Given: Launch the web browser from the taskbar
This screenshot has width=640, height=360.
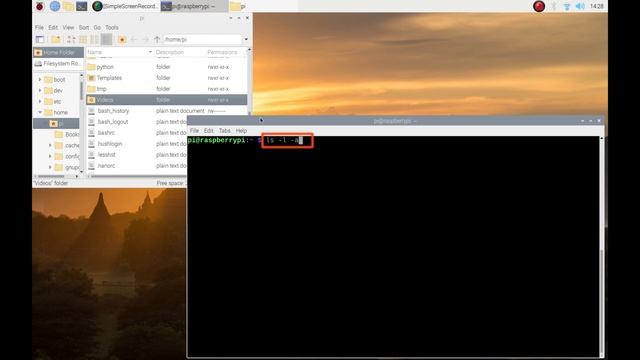Looking at the screenshot, I should [x=55, y=6].
